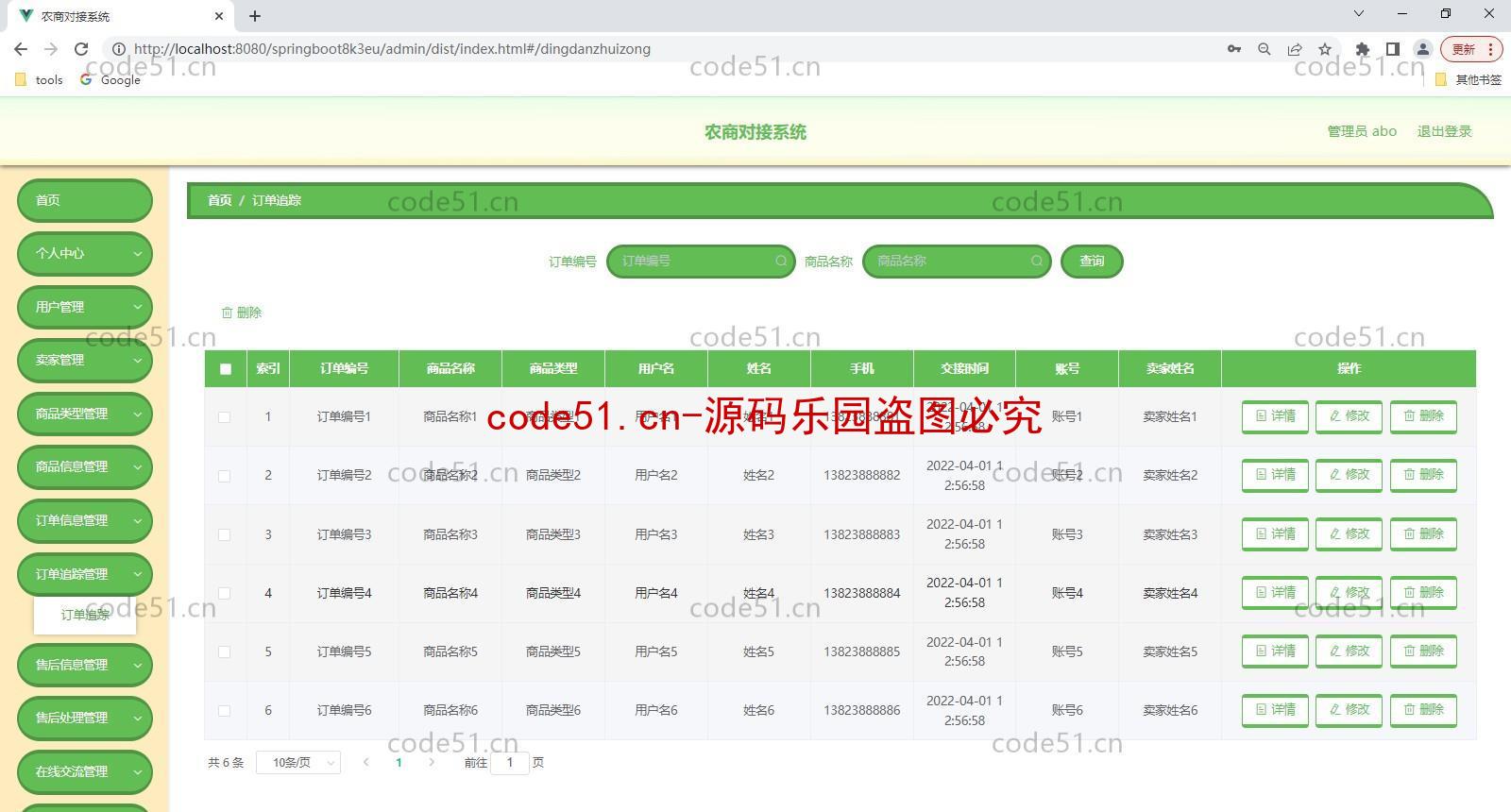Expand the 个人中心 sidebar menu
The image size is (1511, 812).
tap(85, 253)
